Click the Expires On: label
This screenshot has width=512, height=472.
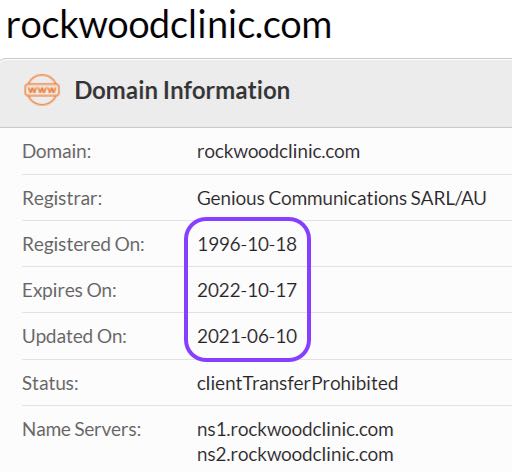tap(69, 290)
